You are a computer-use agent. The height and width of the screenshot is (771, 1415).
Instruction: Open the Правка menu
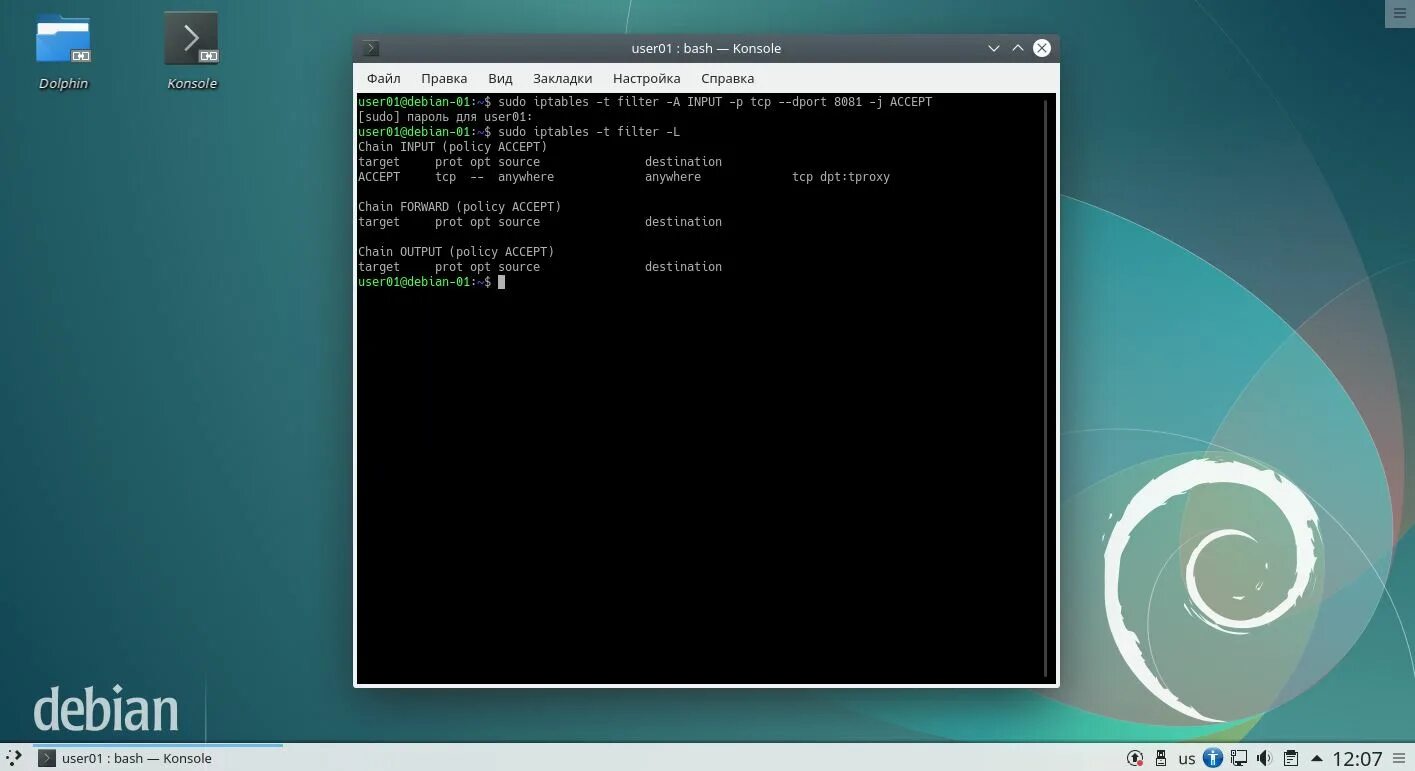[444, 78]
